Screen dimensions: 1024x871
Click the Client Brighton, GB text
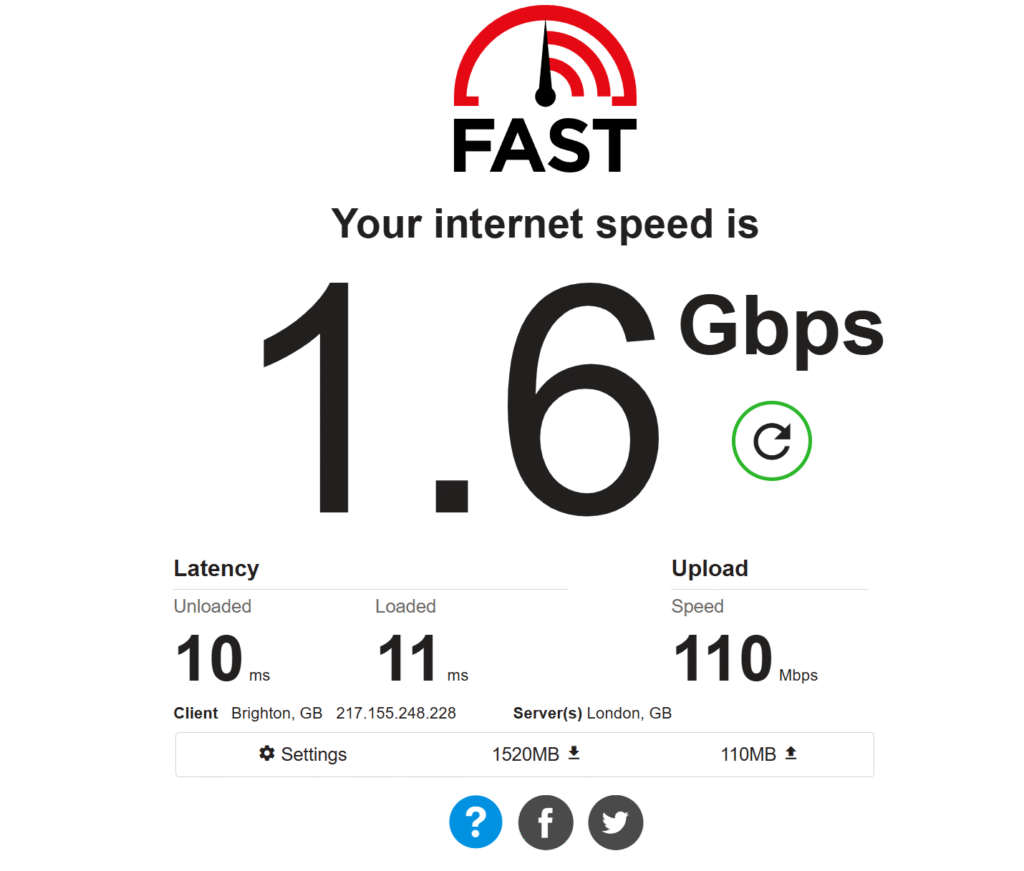pos(248,713)
